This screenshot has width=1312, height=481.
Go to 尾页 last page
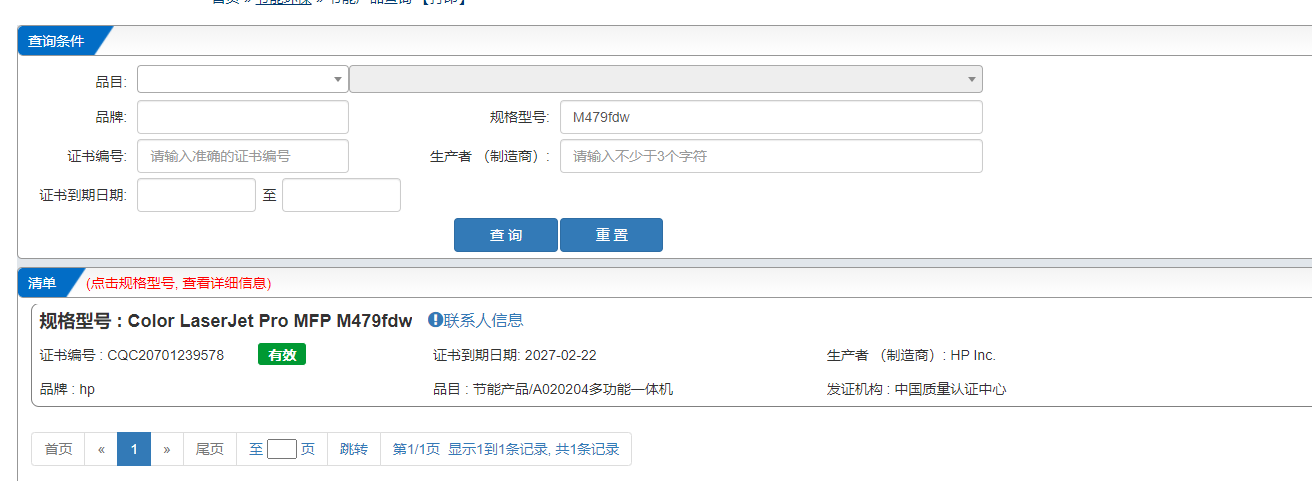pos(210,449)
